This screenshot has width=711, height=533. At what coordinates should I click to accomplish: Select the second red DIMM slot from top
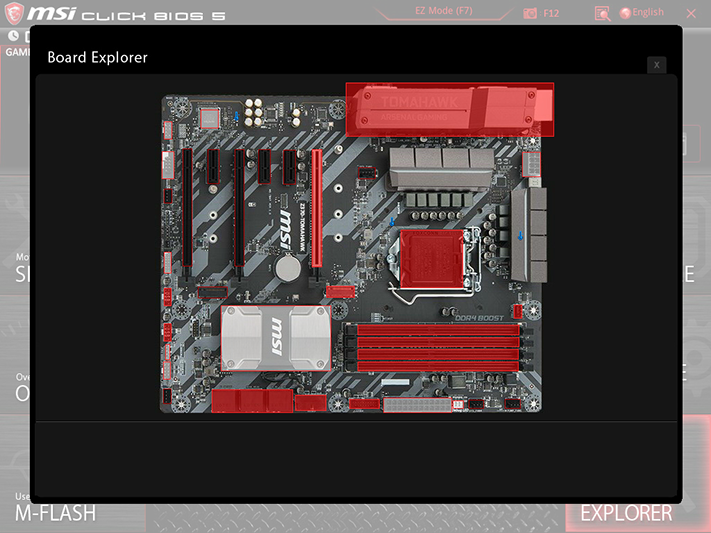[x=438, y=342]
